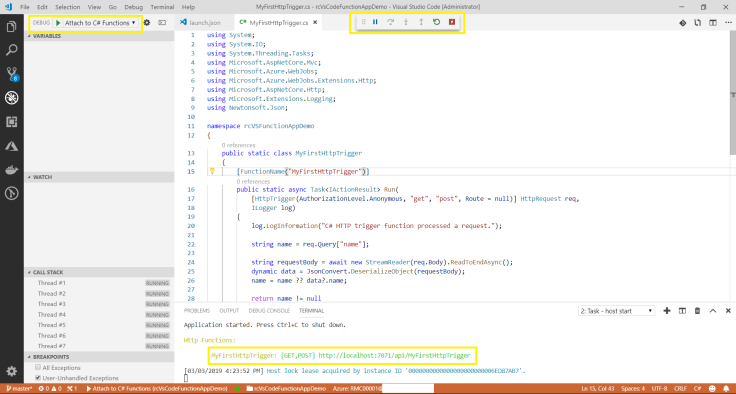Screen dimensions: 736x394
Task: Enable the All Exceptions breakpoint checkbox
Action: click(38, 368)
